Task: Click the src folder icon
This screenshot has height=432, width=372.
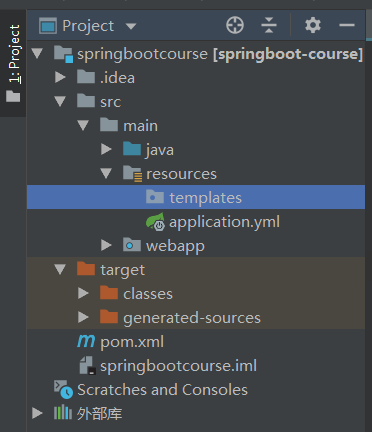Action: point(86,101)
